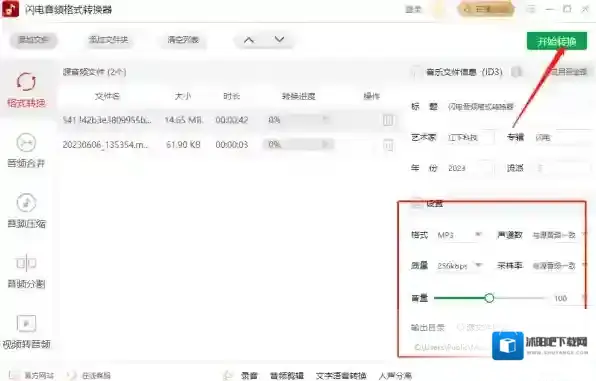
Task: Play 20230606_135354 file from its progress bar arrow
Action: [325, 144]
